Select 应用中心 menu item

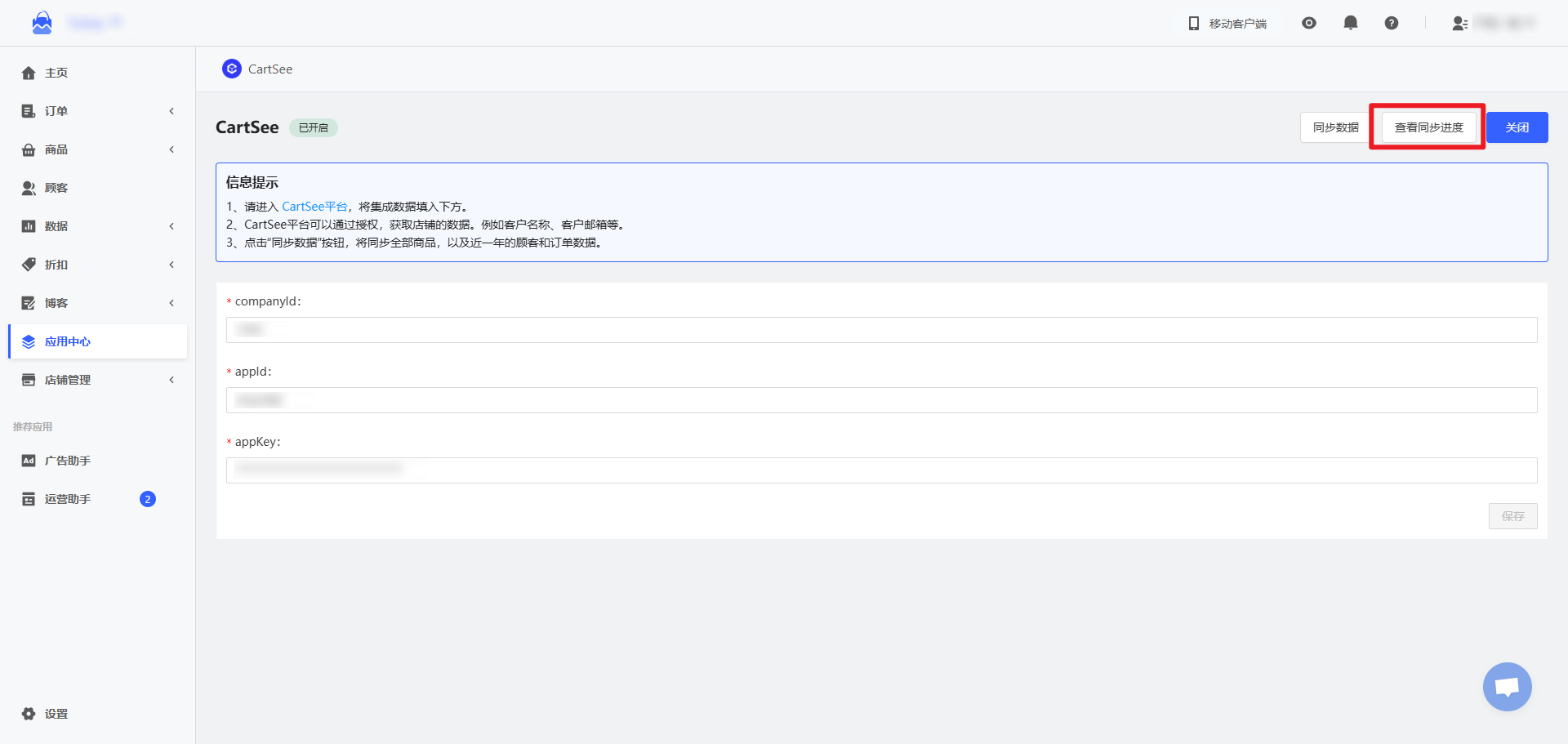tap(98, 341)
